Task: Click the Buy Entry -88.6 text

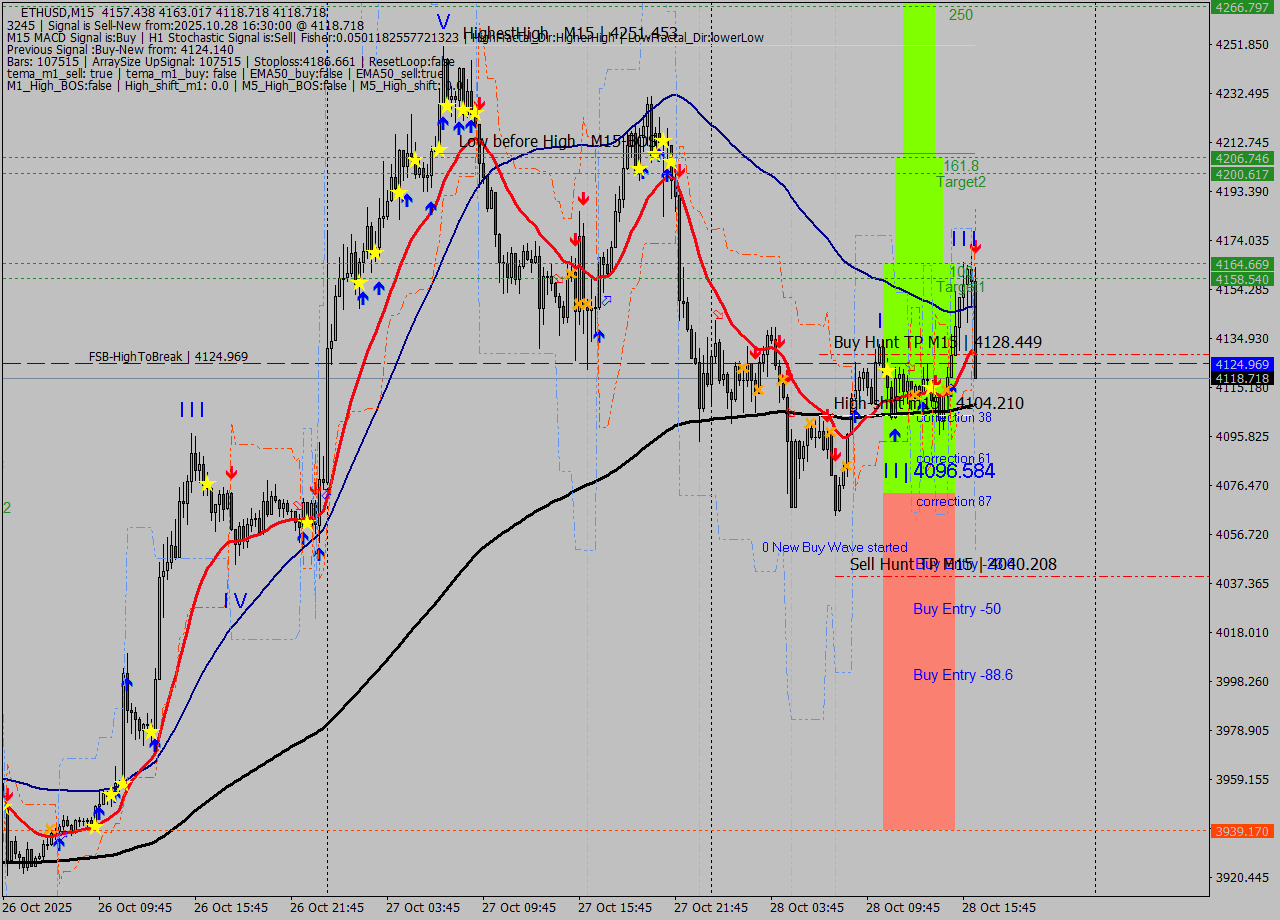Action: pyautogui.click(x=962, y=675)
